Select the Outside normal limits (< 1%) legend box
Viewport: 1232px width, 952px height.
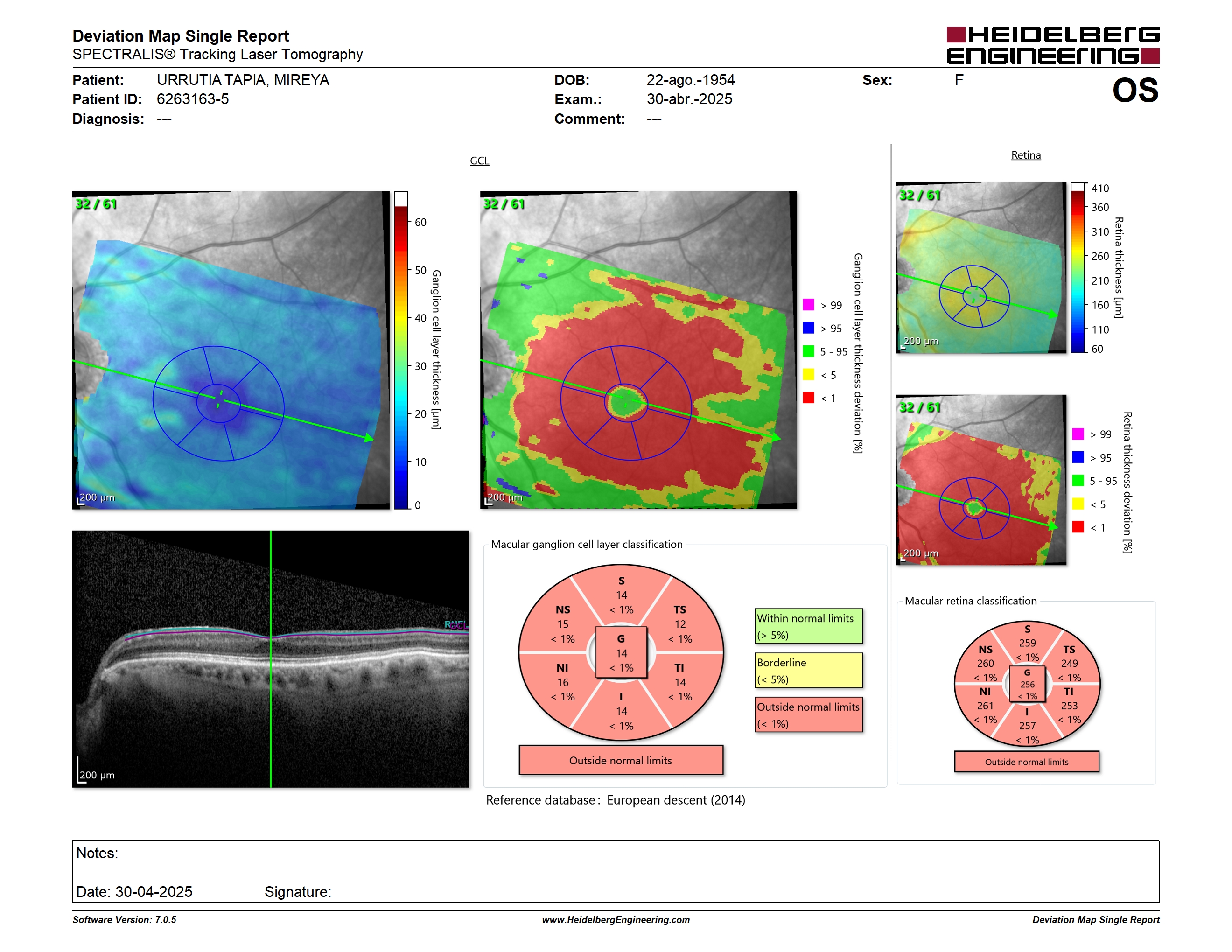[x=808, y=714]
